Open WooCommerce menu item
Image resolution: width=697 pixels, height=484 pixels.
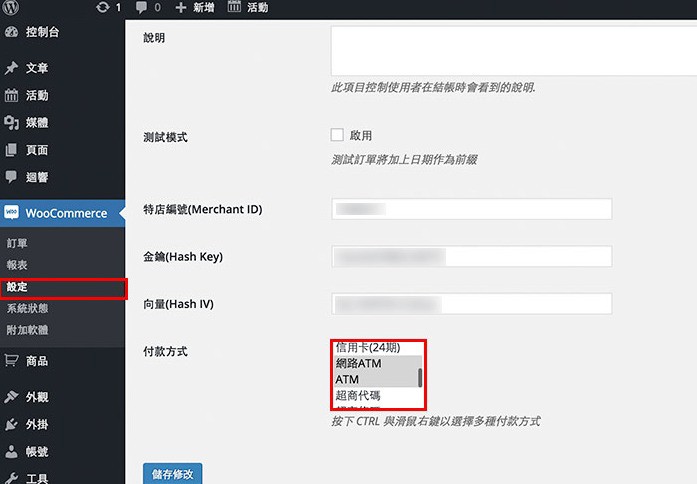62,213
